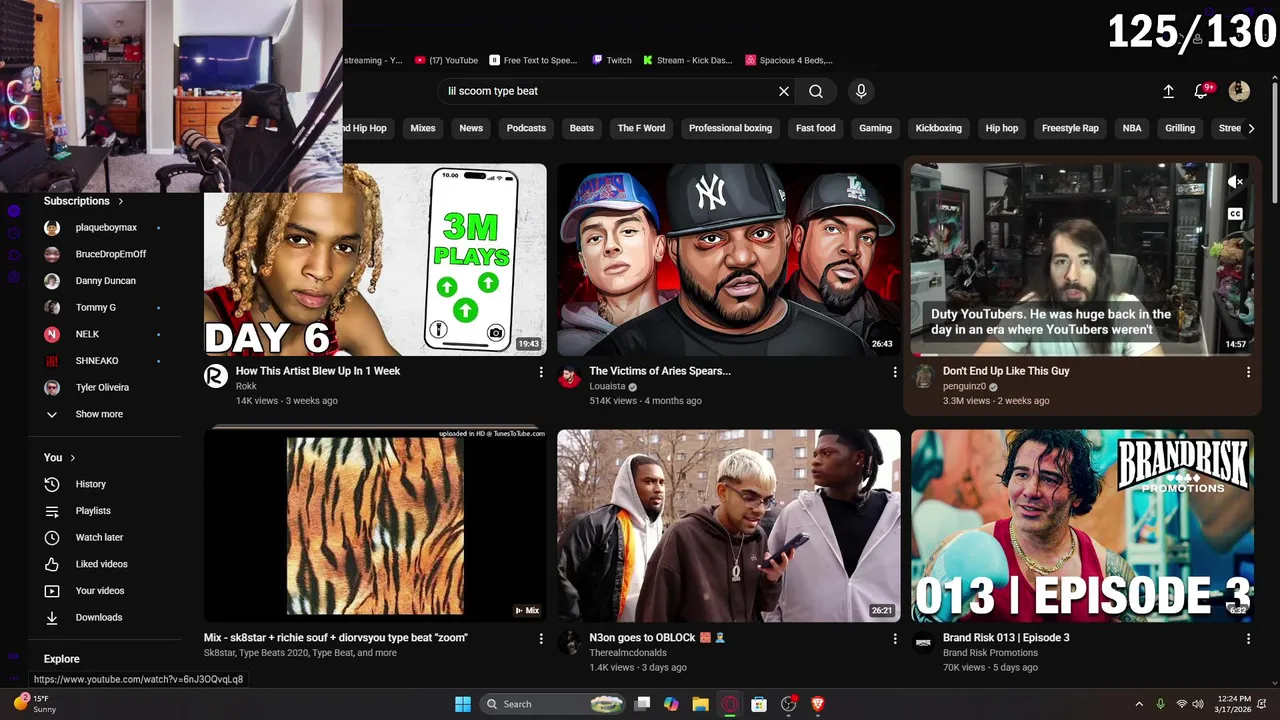Viewport: 1280px width, 720px height.
Task: Open the Windows Start button
Action: coord(463,704)
